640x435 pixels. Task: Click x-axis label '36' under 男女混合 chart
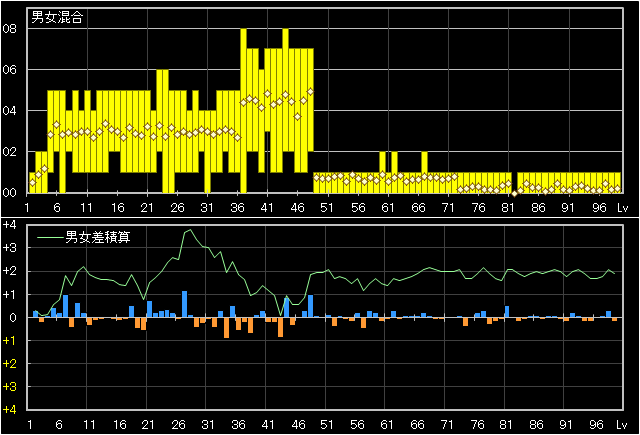tap(237, 208)
